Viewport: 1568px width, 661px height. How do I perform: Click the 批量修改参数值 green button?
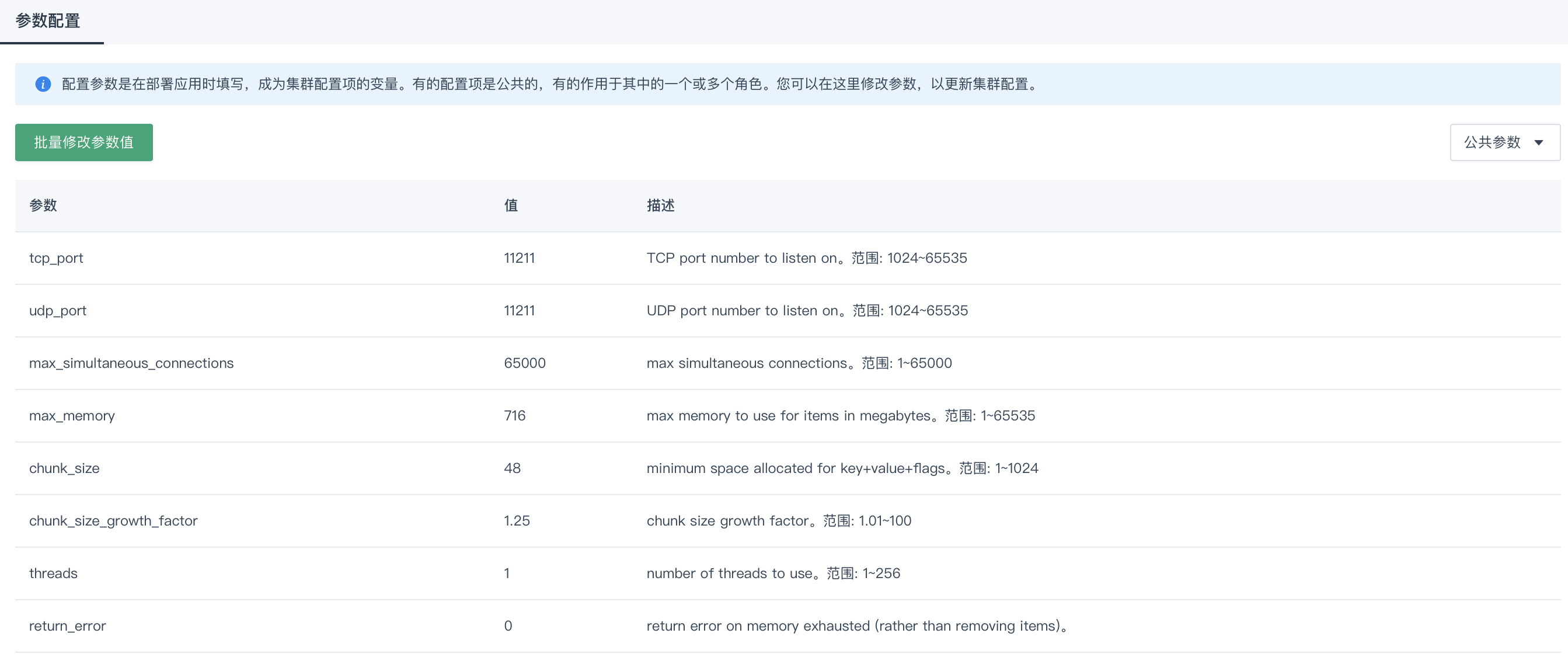pos(83,142)
